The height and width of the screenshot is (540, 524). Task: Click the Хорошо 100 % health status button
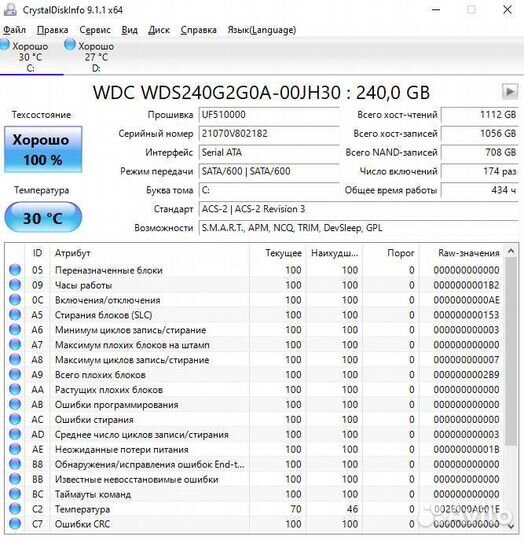pos(43,149)
